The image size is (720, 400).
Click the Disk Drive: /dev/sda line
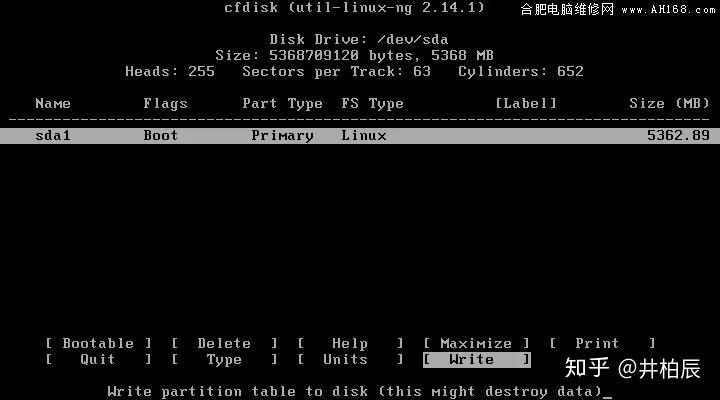click(359, 39)
